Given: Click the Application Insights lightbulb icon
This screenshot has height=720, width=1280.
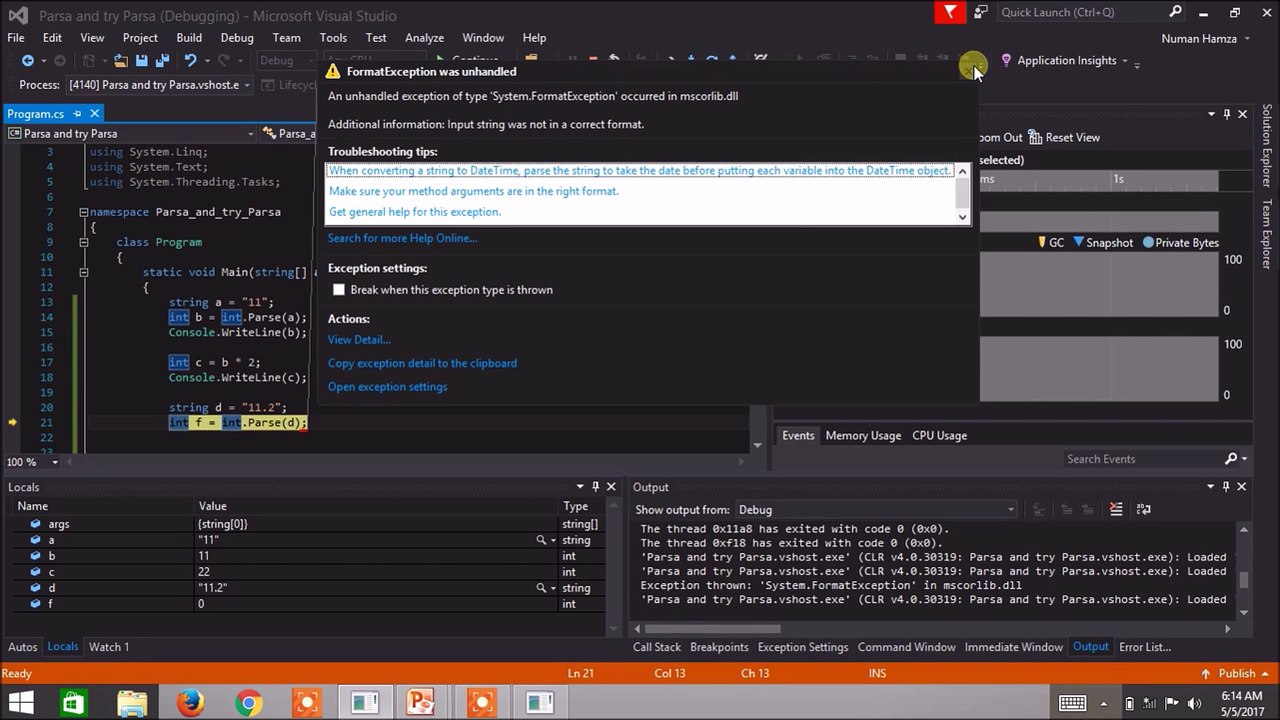Looking at the screenshot, I should [1006, 61].
